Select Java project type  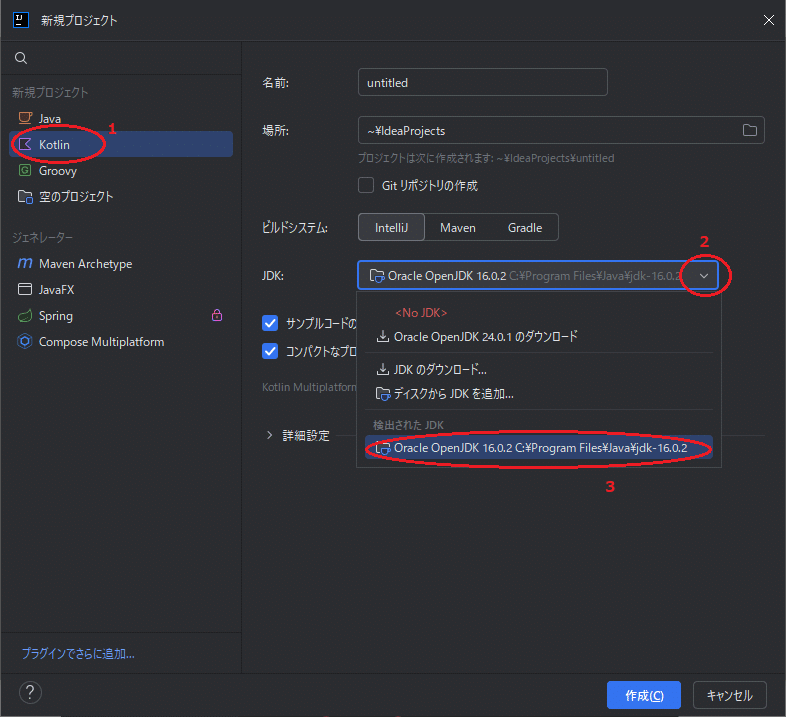pyautogui.click(x=121, y=118)
